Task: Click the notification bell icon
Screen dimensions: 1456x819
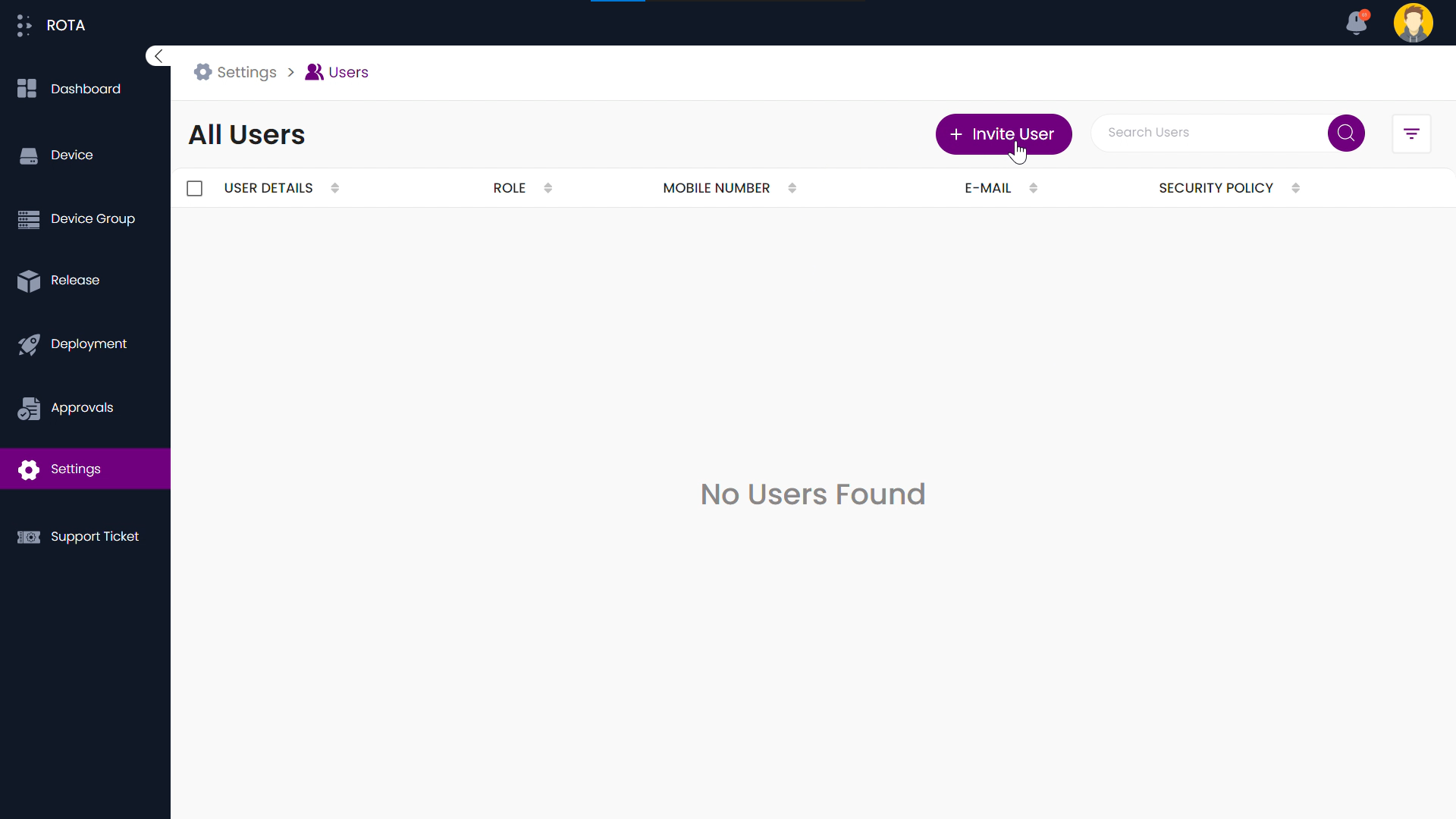Action: coord(1356,22)
